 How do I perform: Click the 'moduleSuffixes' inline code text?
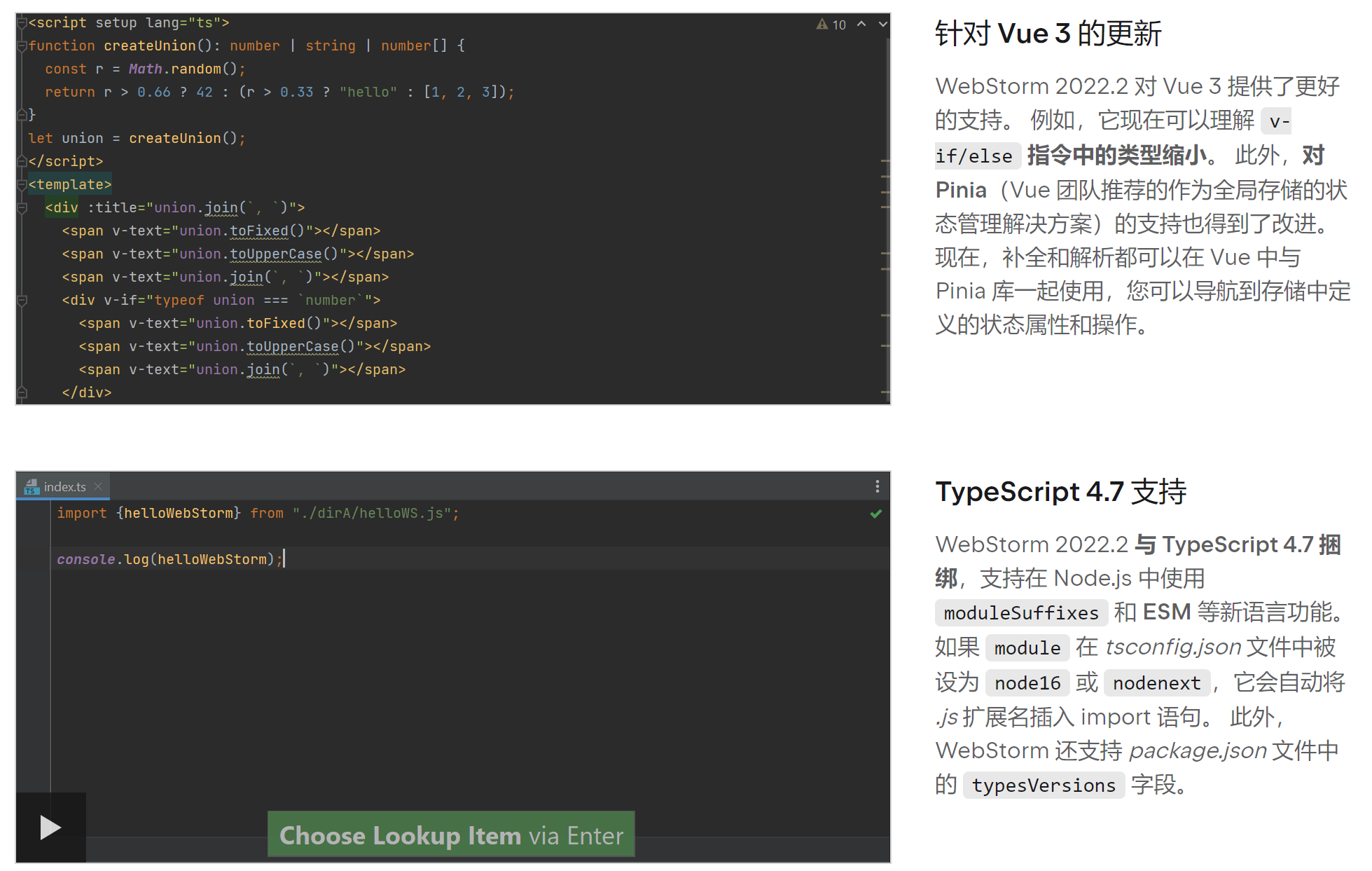click(x=1021, y=613)
